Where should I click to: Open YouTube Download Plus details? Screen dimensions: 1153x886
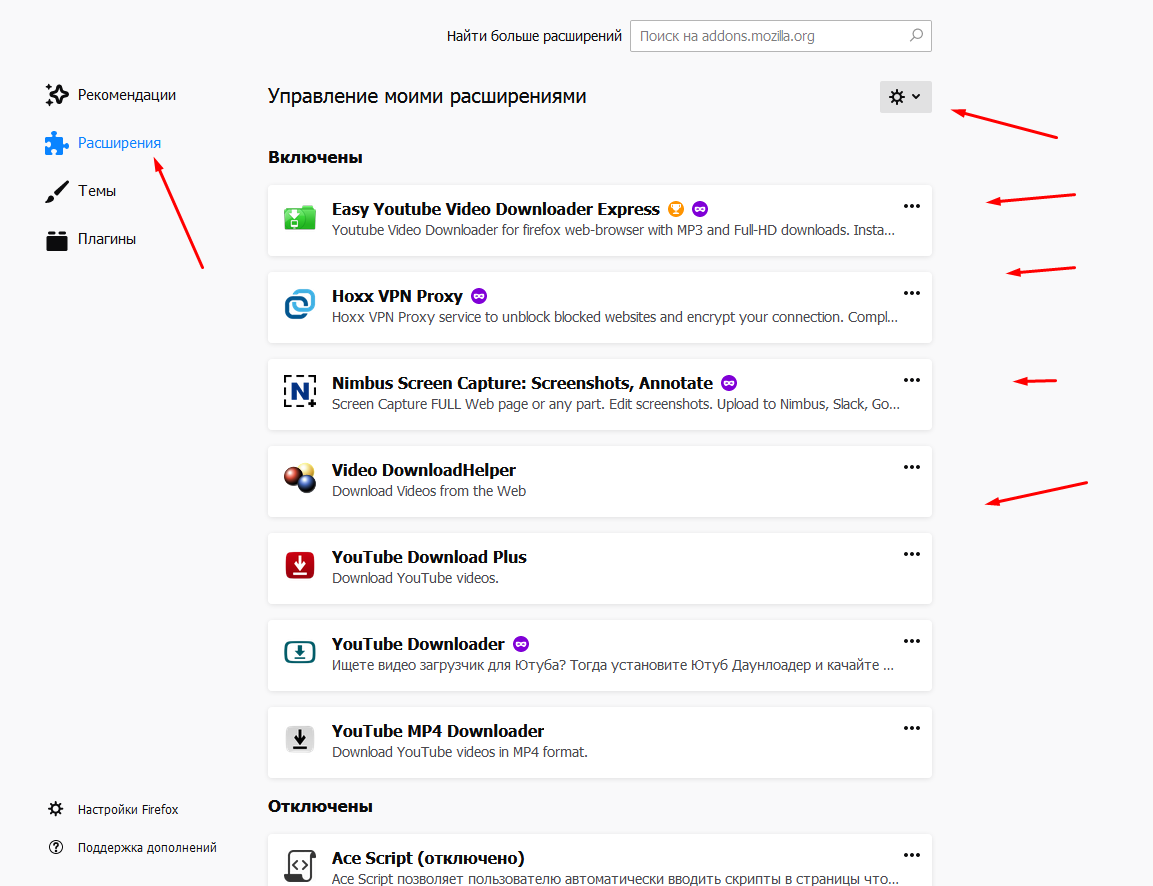click(429, 557)
